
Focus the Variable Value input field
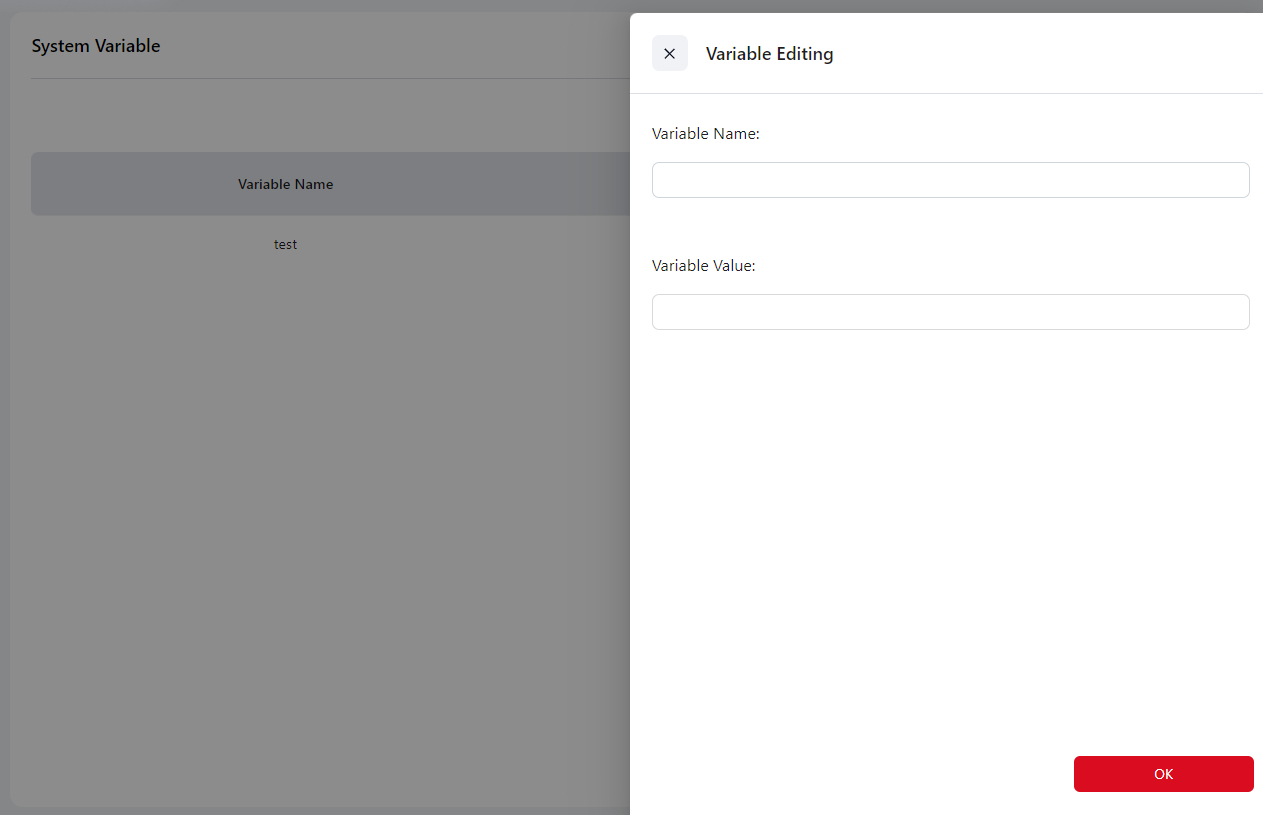[x=950, y=312]
